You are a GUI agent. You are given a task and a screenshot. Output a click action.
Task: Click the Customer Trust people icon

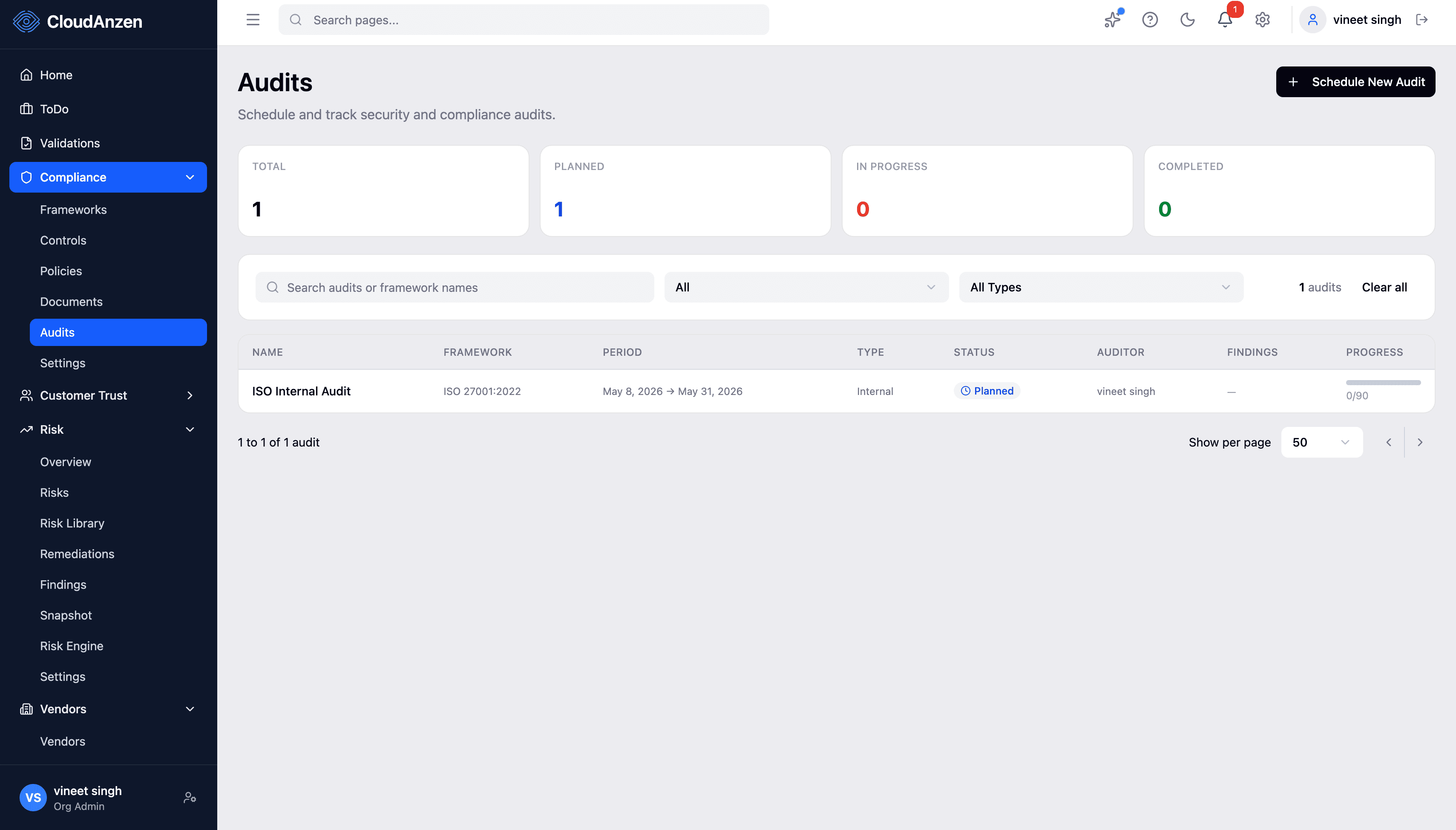[x=26, y=395]
